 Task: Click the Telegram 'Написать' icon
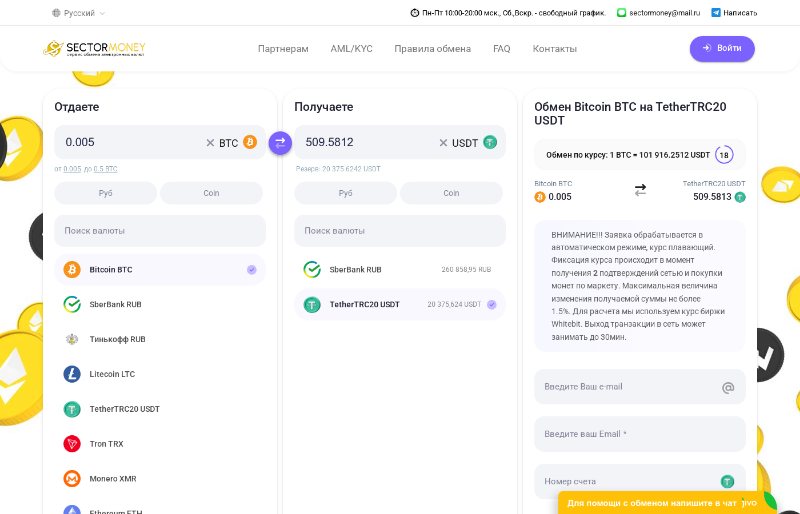click(x=716, y=13)
